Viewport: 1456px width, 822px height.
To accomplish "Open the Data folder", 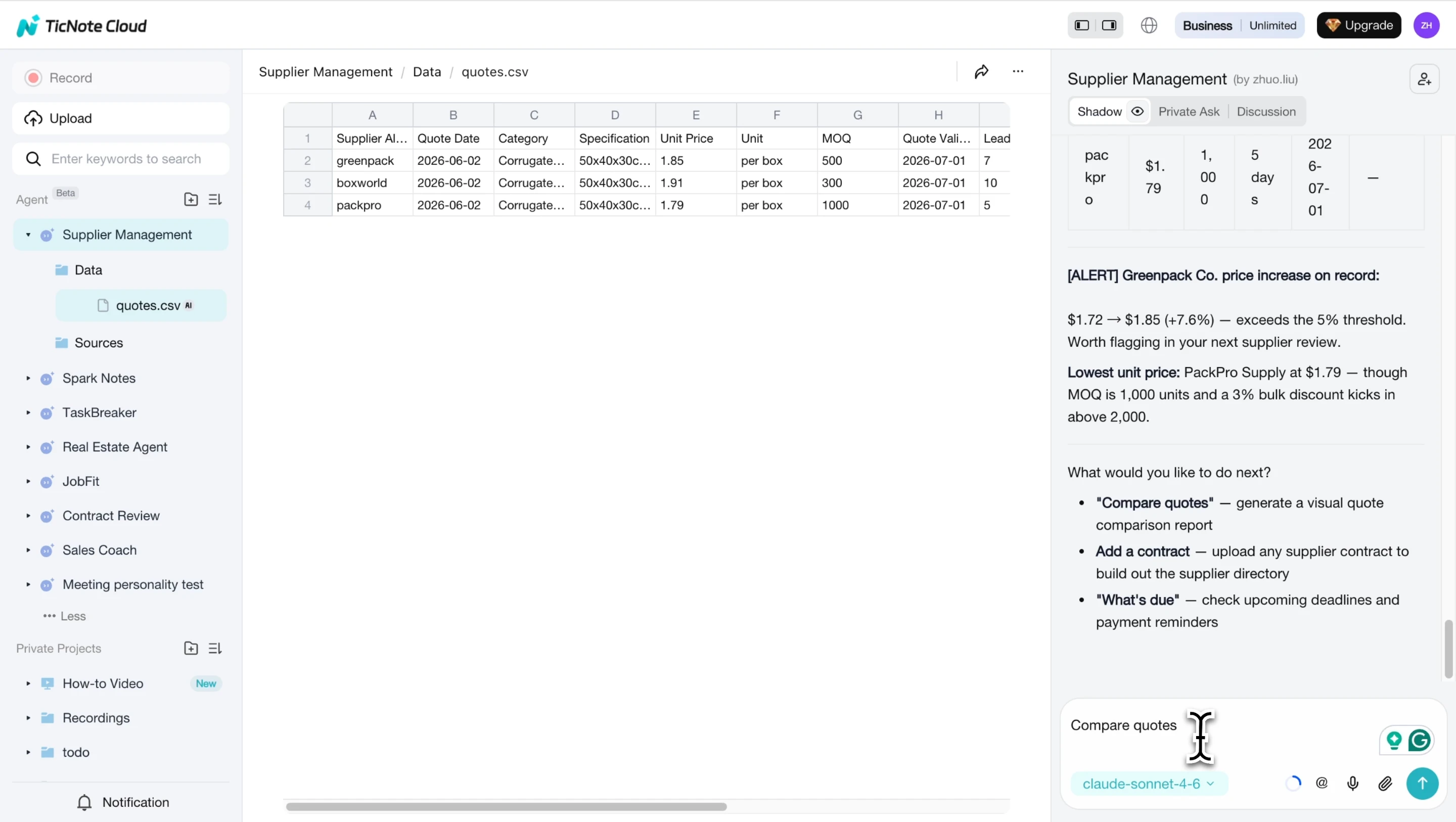I will 88,269.
